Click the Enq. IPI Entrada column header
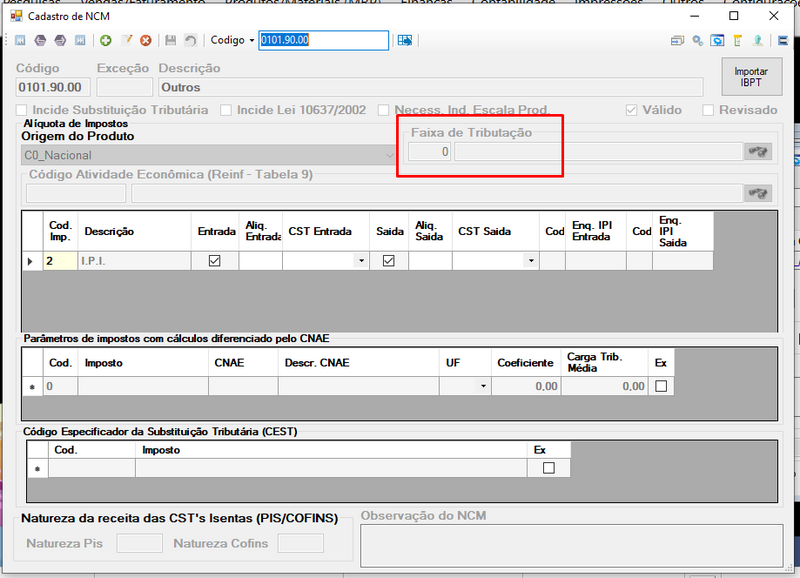The image size is (800, 578). (x=595, y=231)
